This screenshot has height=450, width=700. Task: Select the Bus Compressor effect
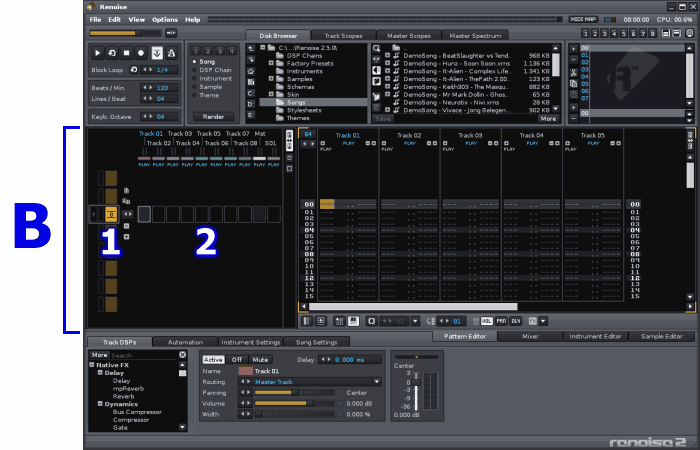(x=137, y=412)
